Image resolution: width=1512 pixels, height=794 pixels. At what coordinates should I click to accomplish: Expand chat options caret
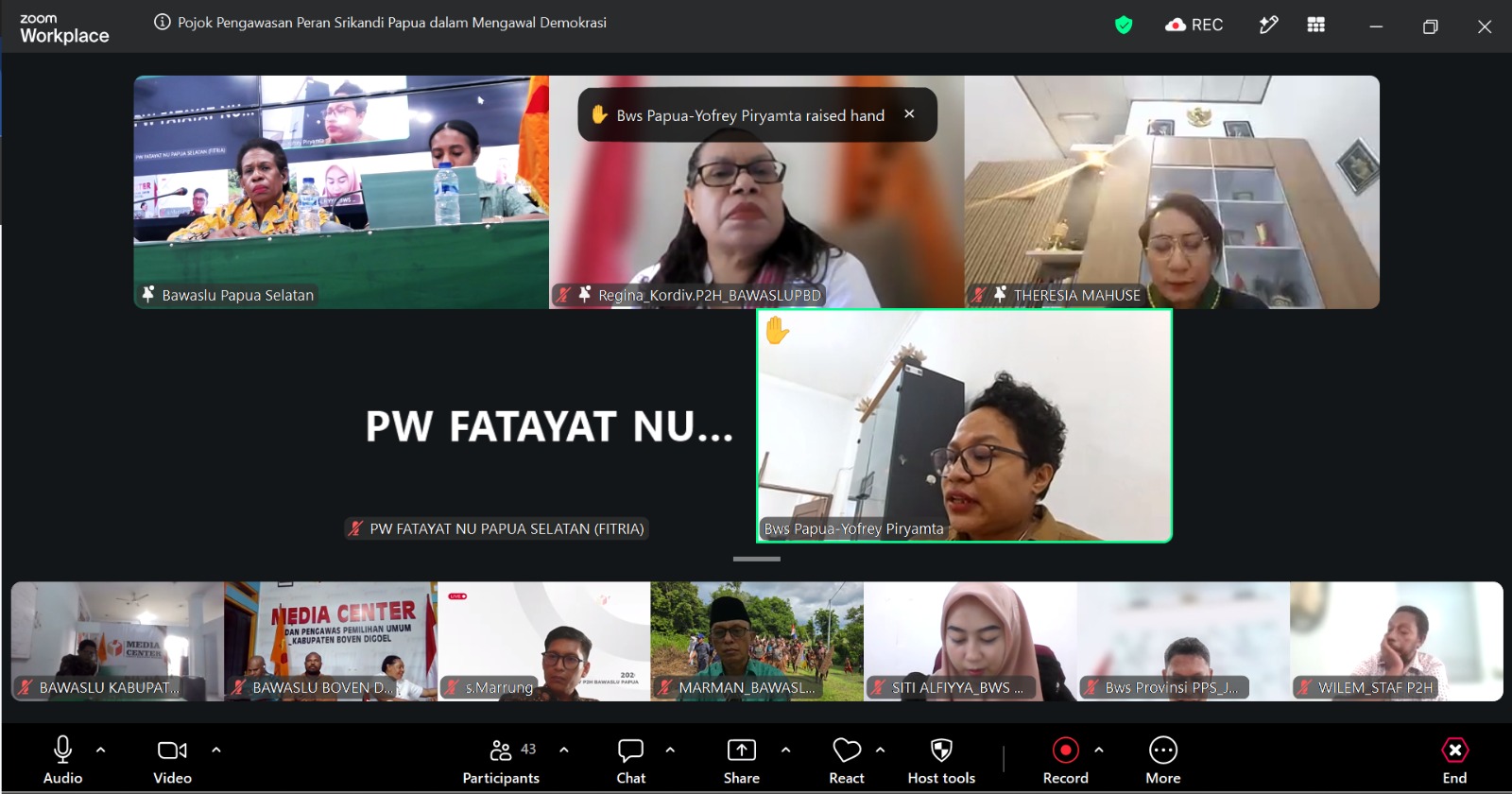(x=670, y=750)
